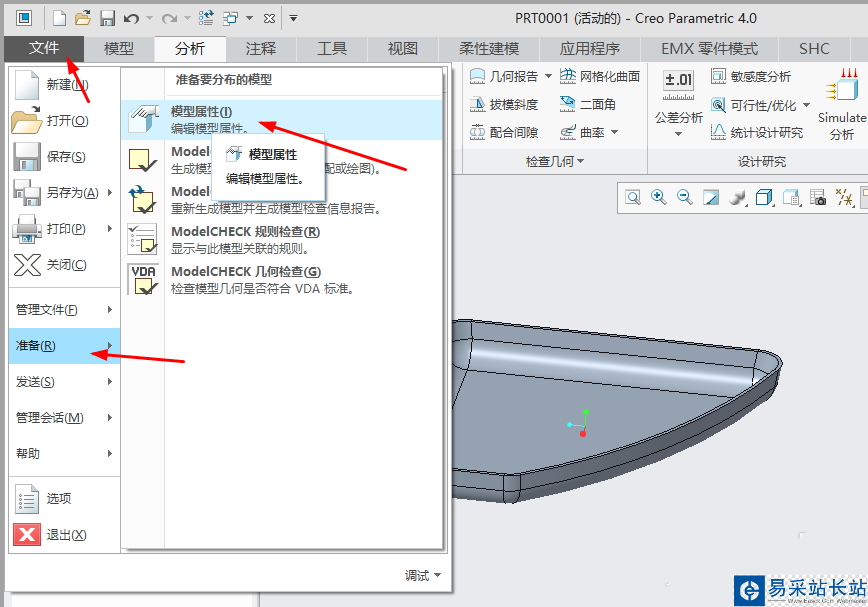The image size is (868, 607).
Task: Open the 调试 dropdown at menu bottom
Action: [422, 575]
